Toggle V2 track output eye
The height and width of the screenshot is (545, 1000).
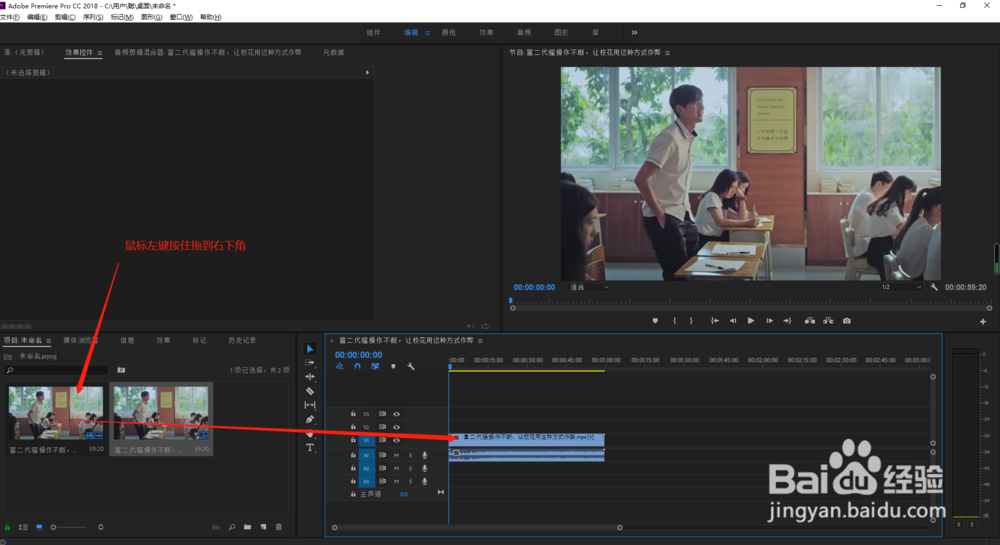(397, 427)
